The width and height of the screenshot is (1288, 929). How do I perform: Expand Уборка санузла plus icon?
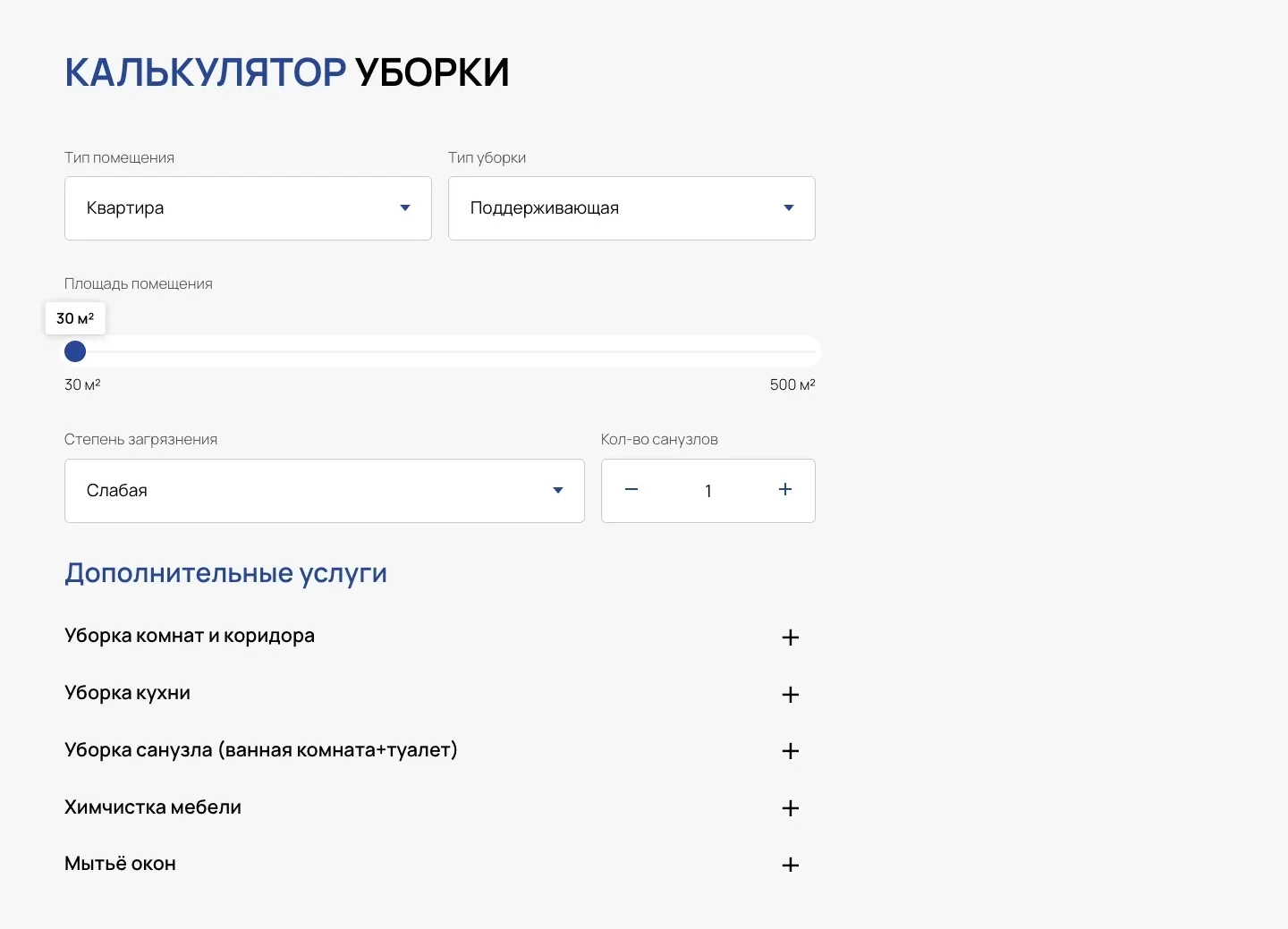(791, 751)
